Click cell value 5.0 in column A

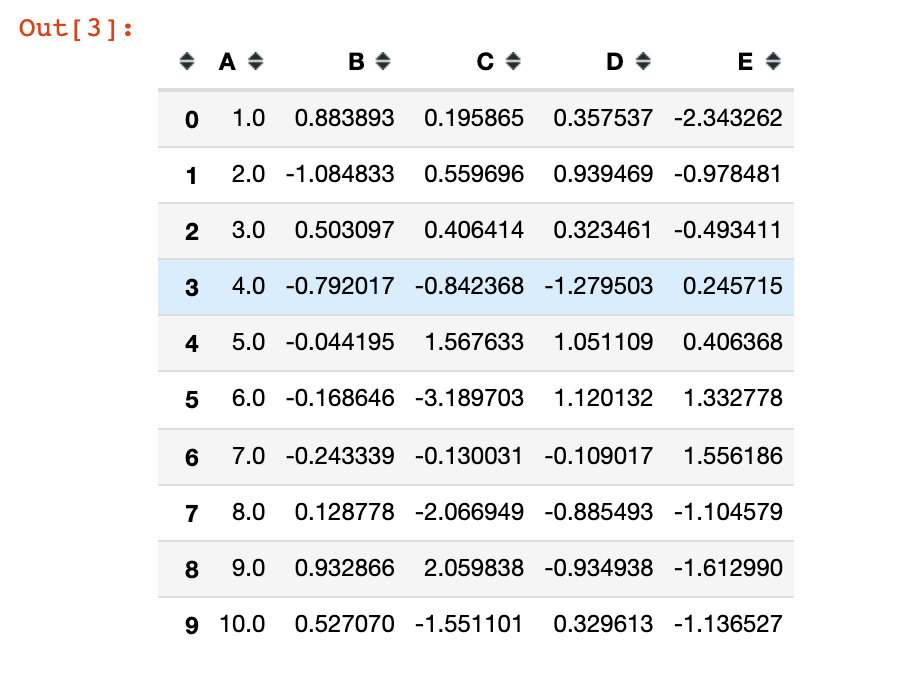point(248,342)
